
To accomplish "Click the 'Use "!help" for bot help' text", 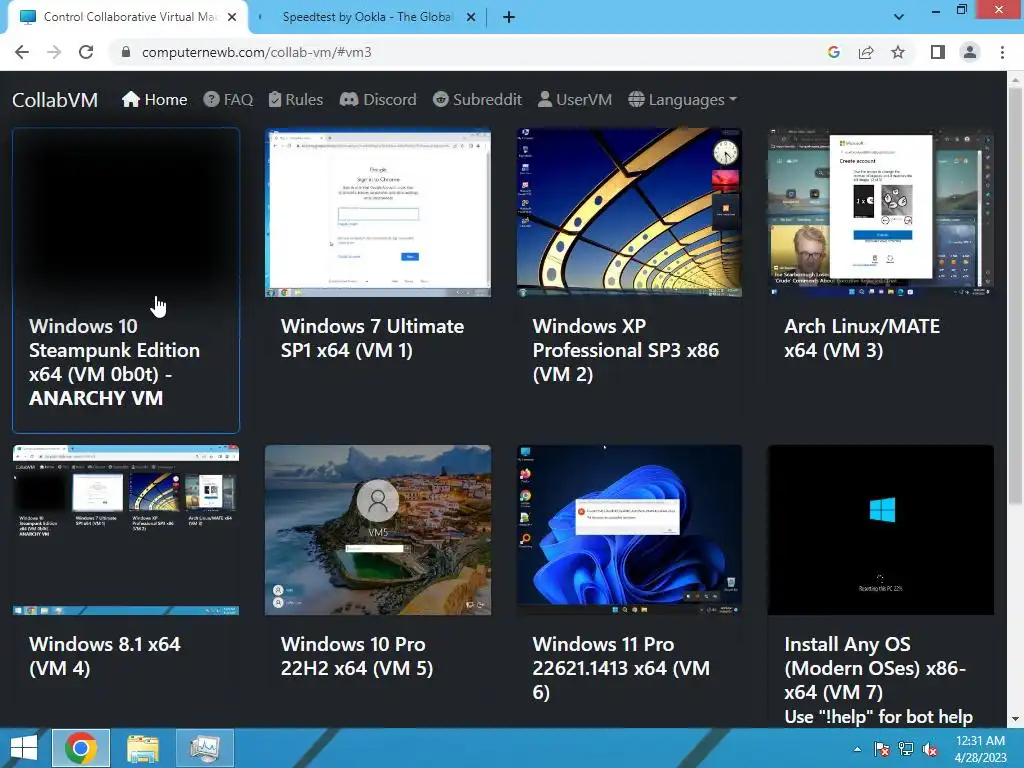I will (x=878, y=716).
